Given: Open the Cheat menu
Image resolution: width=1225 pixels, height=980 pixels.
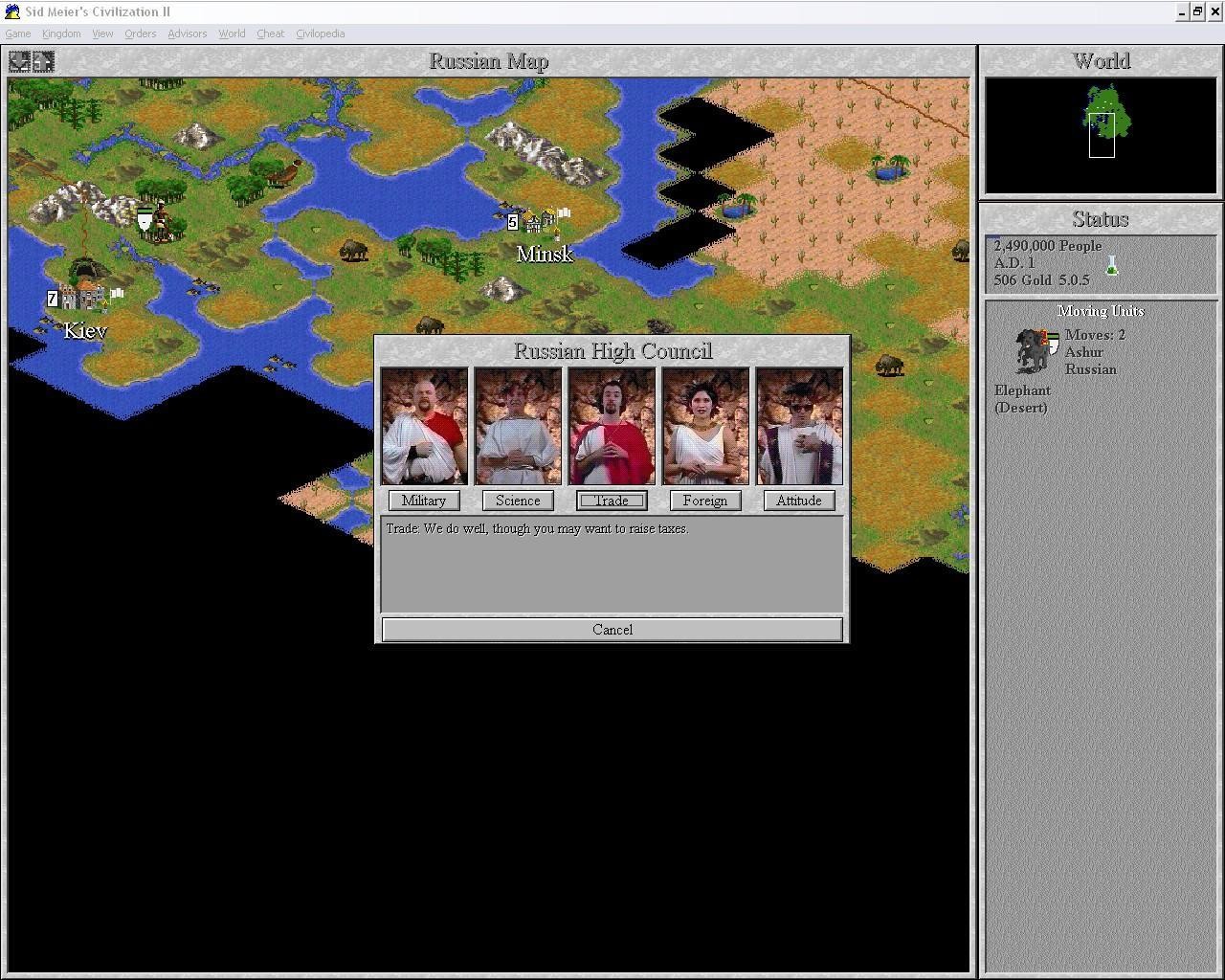Looking at the screenshot, I should (x=270, y=33).
